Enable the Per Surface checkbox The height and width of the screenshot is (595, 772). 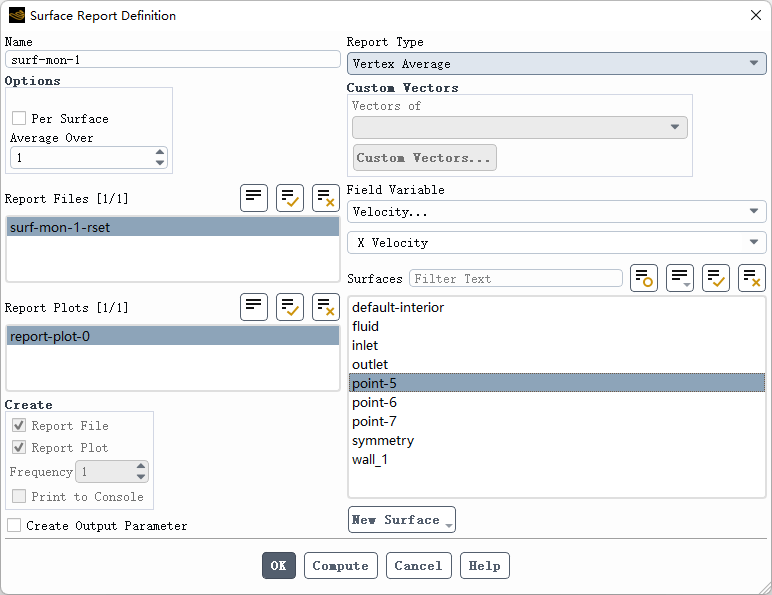(x=19, y=118)
